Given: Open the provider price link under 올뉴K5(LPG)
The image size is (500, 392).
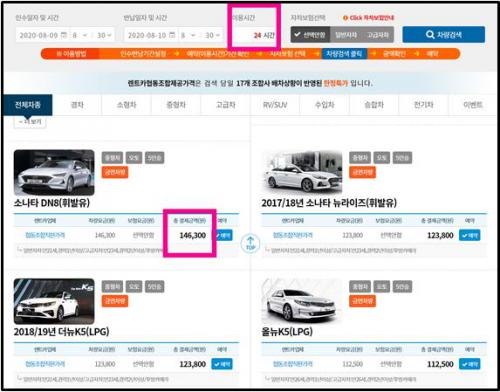Looking at the screenshot, I should tap(293, 364).
